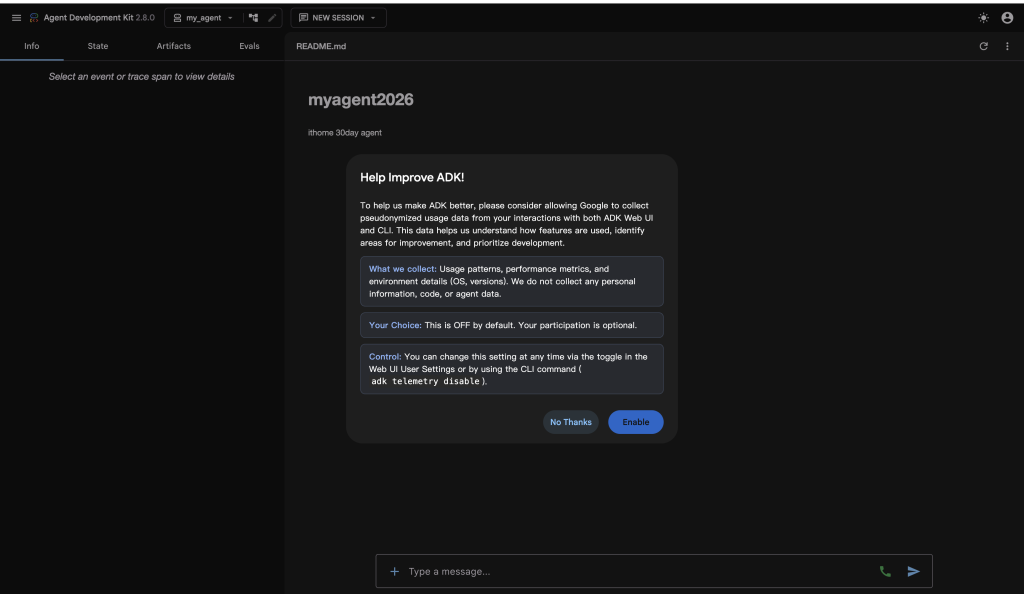The width and height of the screenshot is (1024, 594).
Task: Click the myagent2026 heading
Action: click(360, 100)
